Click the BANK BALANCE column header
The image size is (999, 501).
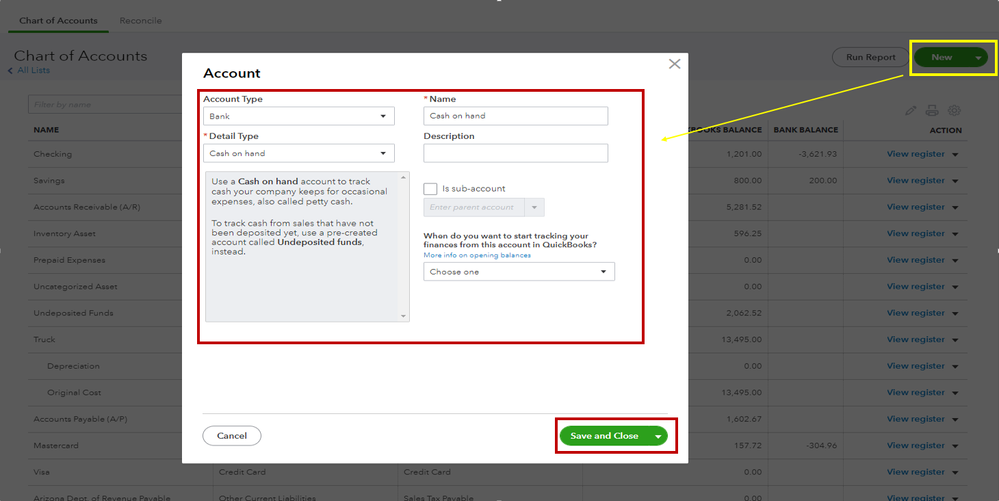[806, 130]
